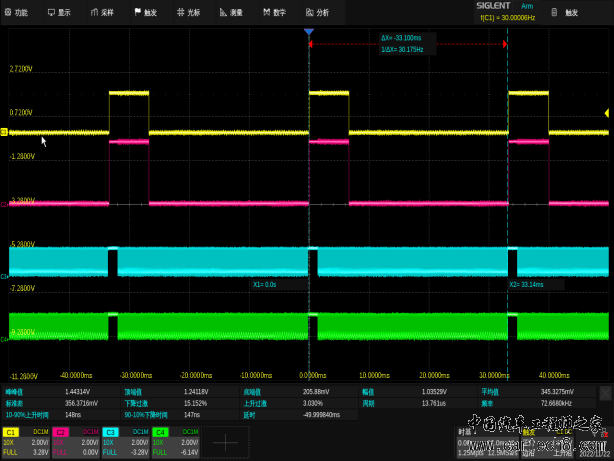Click the 幅值 measurement 1.03529V
The image size is (614, 461).
[x=418, y=392]
